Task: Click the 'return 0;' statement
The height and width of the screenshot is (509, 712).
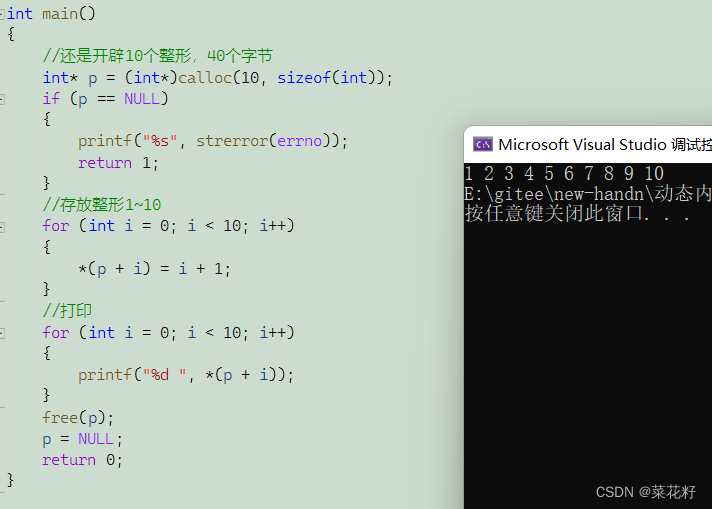Action: pos(83,460)
